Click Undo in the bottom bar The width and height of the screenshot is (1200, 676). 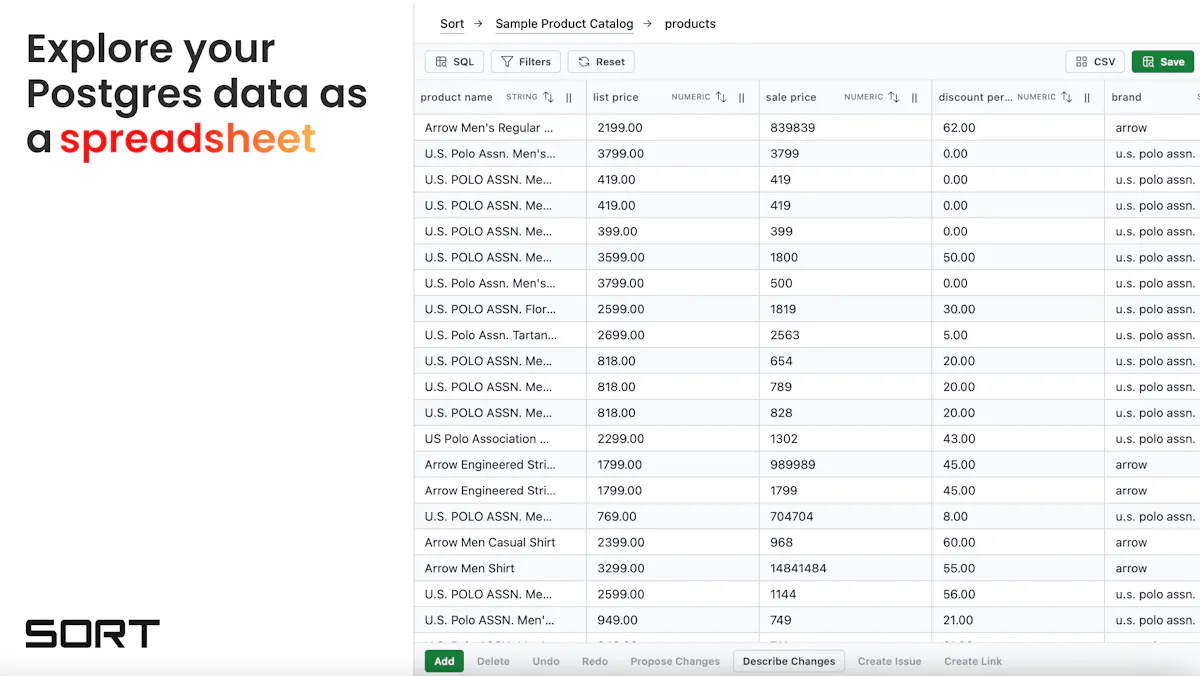click(x=546, y=661)
